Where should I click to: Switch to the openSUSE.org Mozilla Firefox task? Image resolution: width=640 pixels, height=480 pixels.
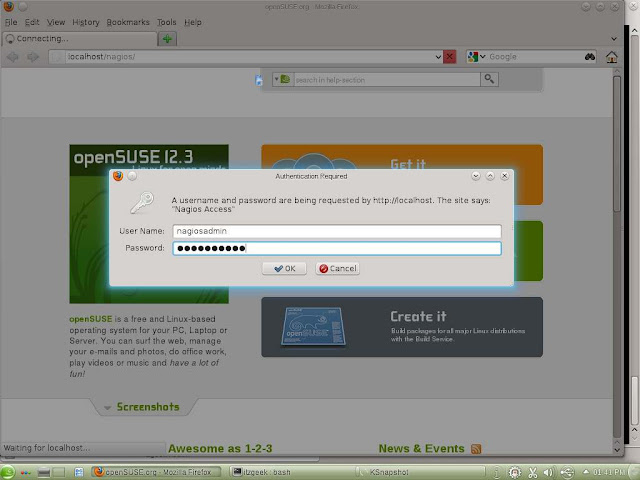click(157, 472)
